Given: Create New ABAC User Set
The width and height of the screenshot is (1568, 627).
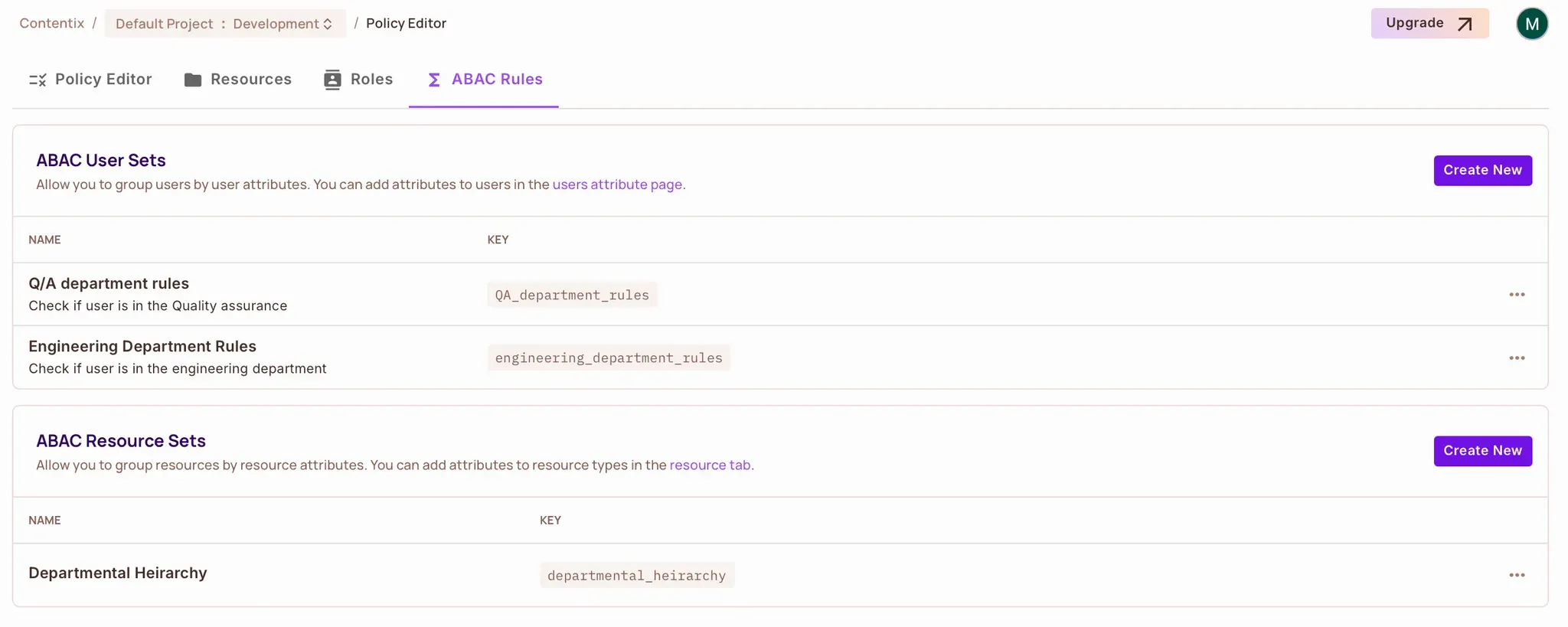Looking at the screenshot, I should (x=1482, y=170).
